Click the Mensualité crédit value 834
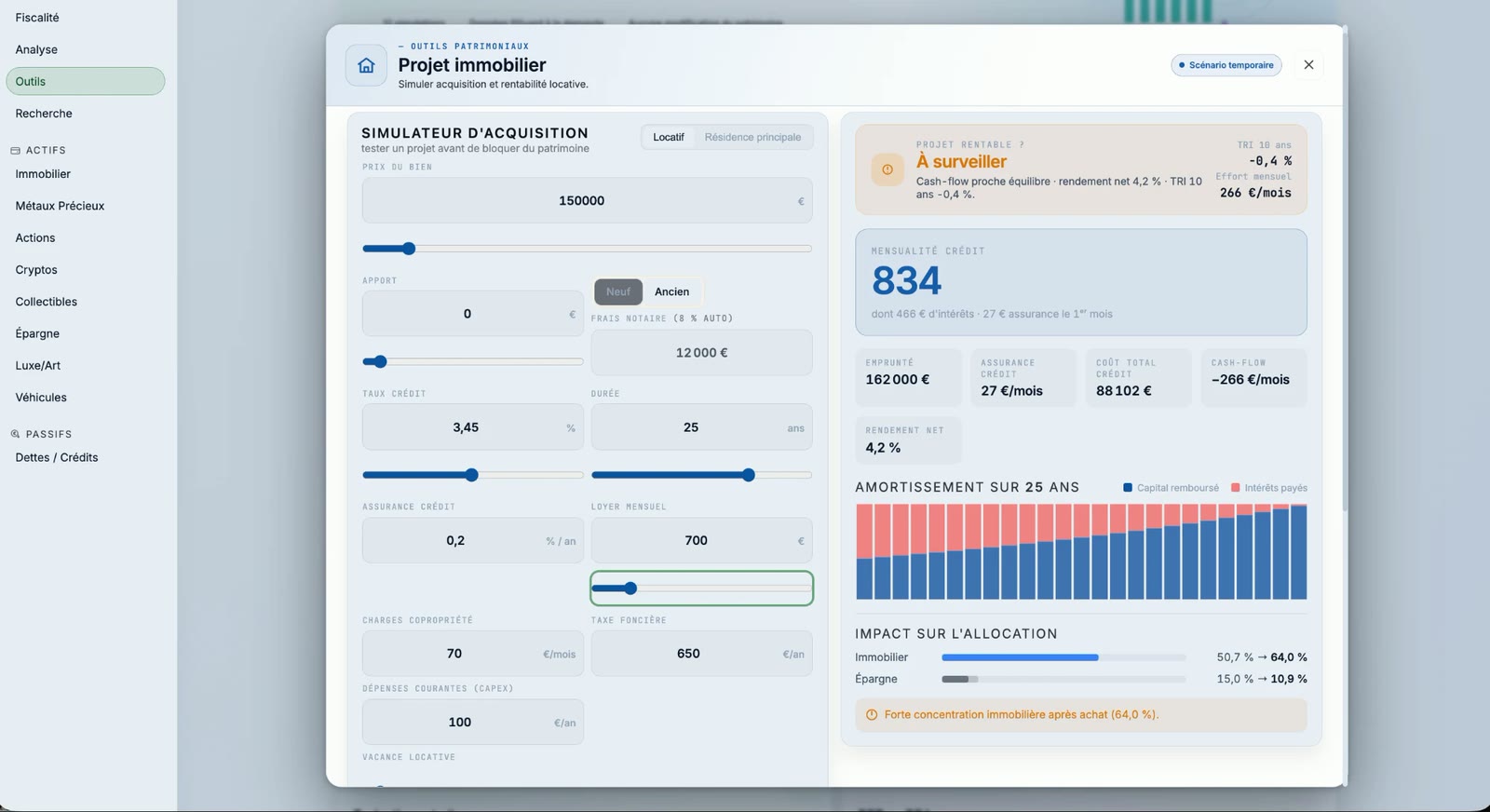The height and width of the screenshot is (812, 1490). (x=907, y=280)
